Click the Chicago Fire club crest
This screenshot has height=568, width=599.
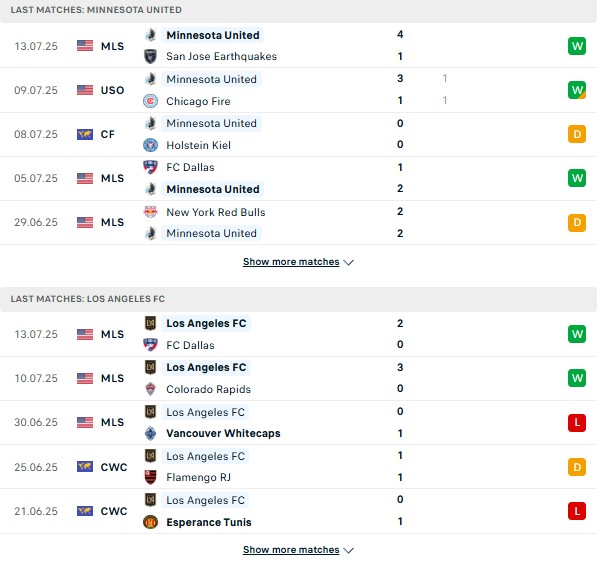pyautogui.click(x=151, y=101)
